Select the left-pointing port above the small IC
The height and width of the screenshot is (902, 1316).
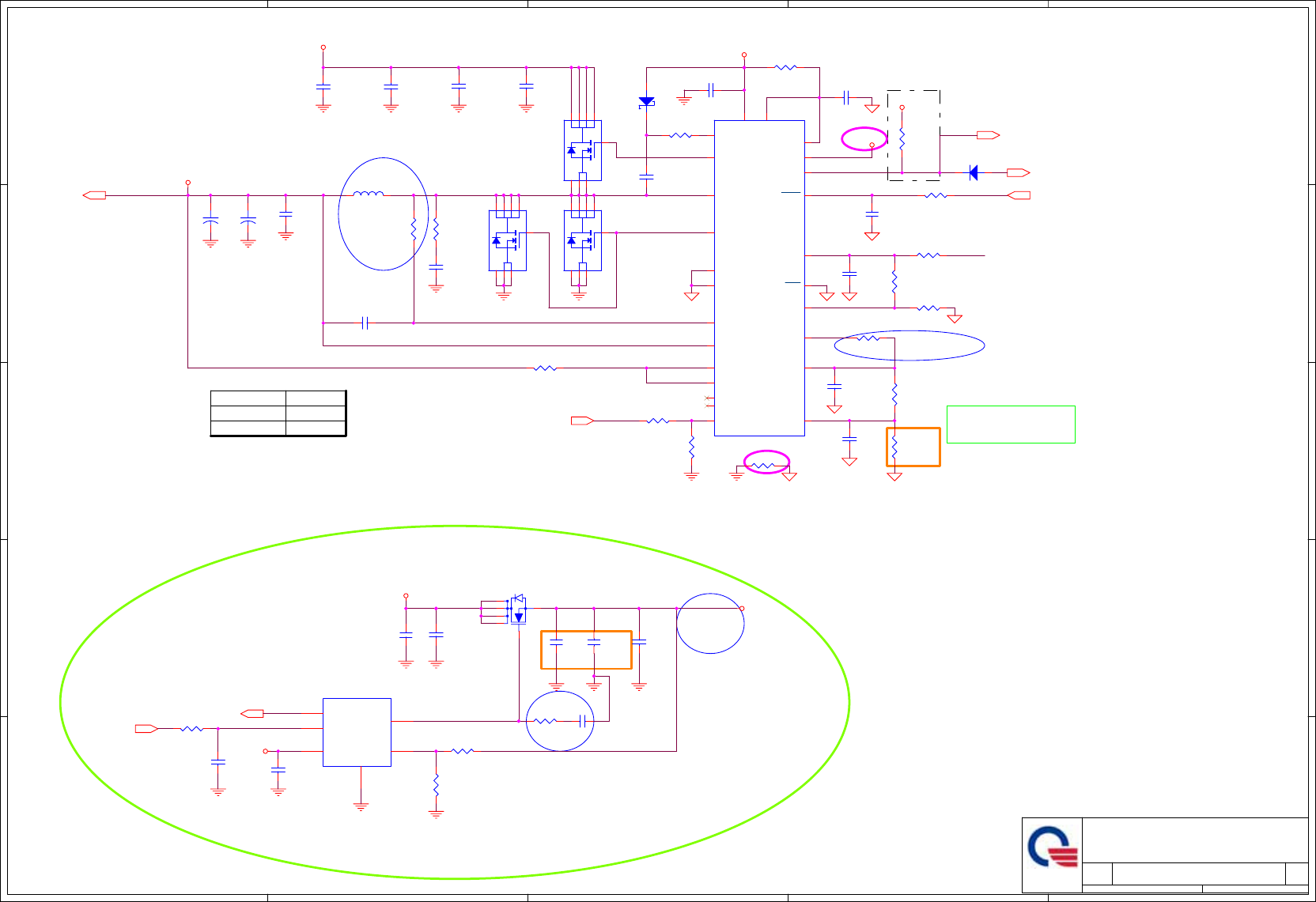click(251, 713)
